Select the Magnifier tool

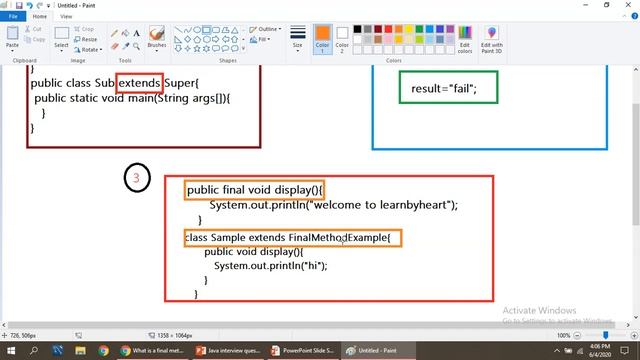click(x=137, y=47)
